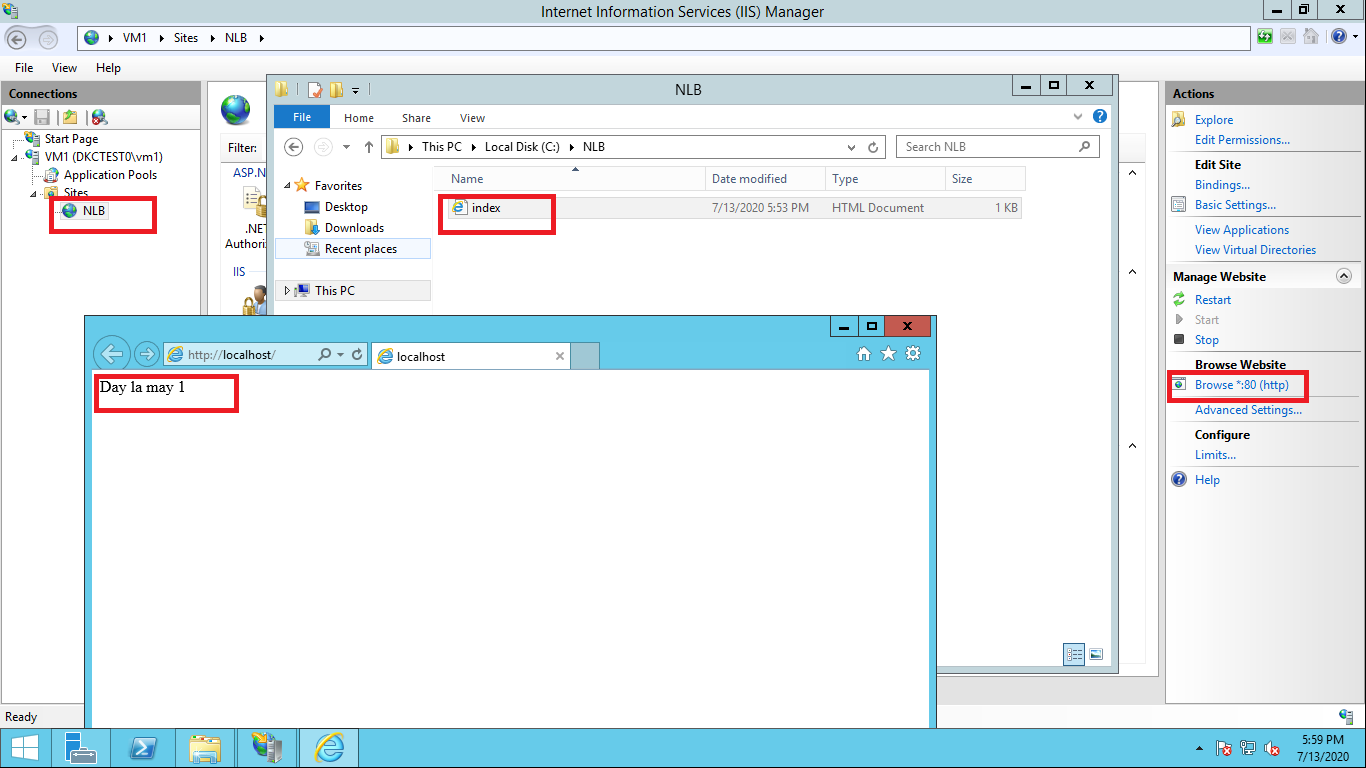1366x768 pixels.
Task: Click the View Applications link
Action: click(x=1241, y=230)
